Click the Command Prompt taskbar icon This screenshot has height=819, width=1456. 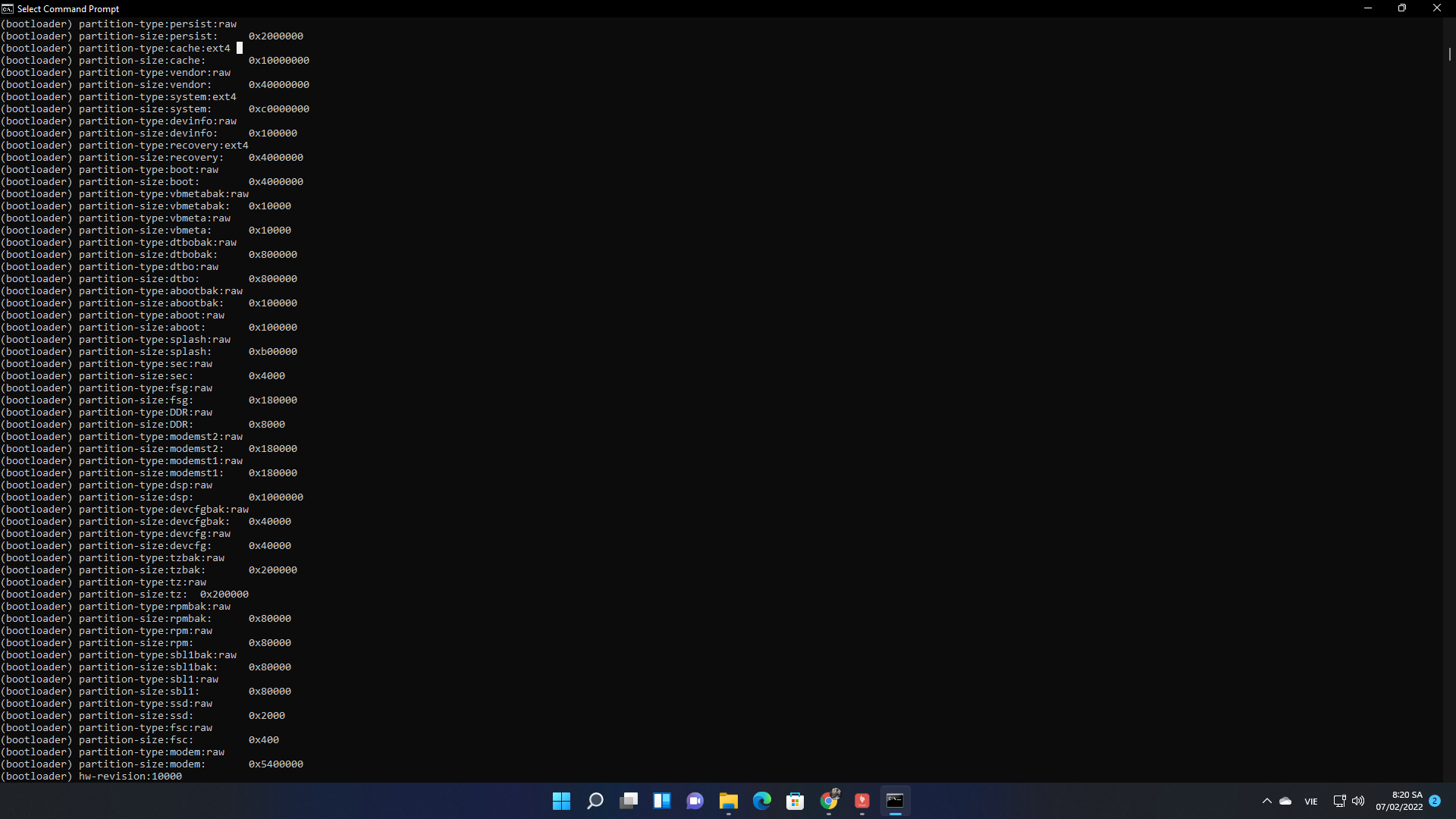tap(896, 801)
